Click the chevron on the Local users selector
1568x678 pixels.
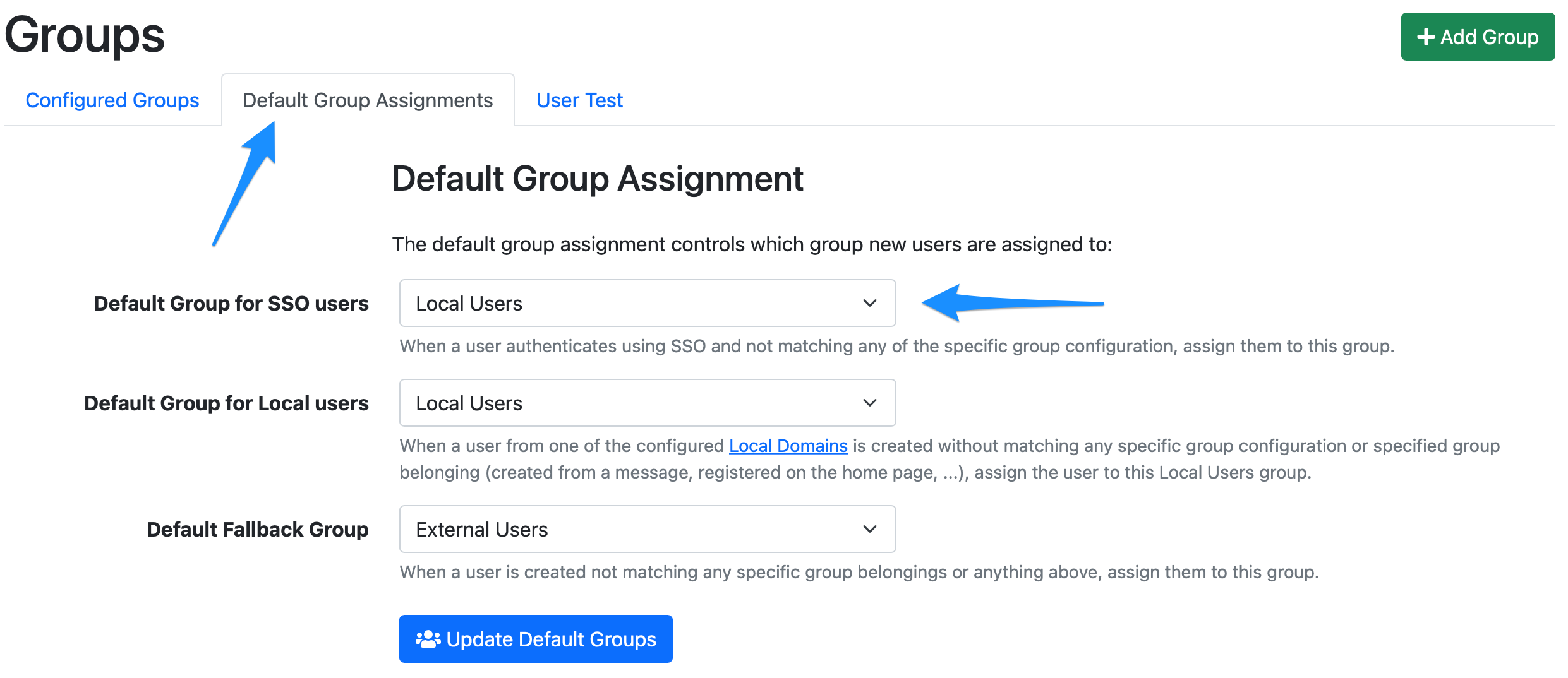click(x=871, y=403)
